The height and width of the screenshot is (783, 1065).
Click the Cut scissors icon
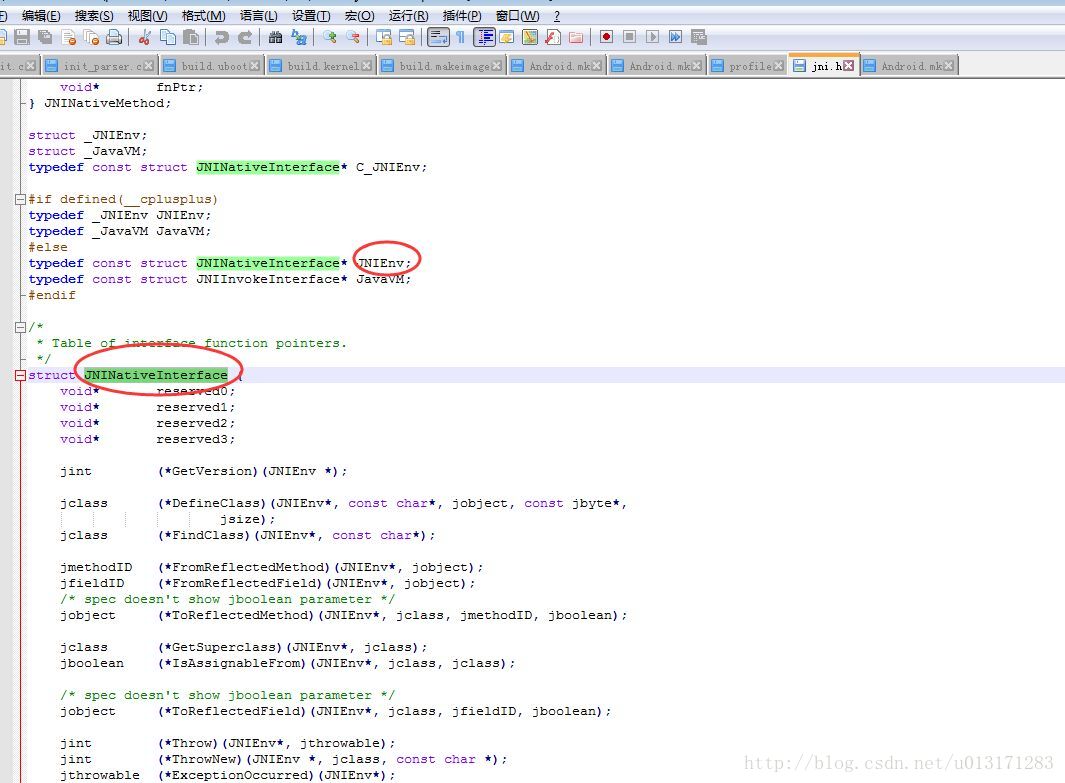point(144,37)
